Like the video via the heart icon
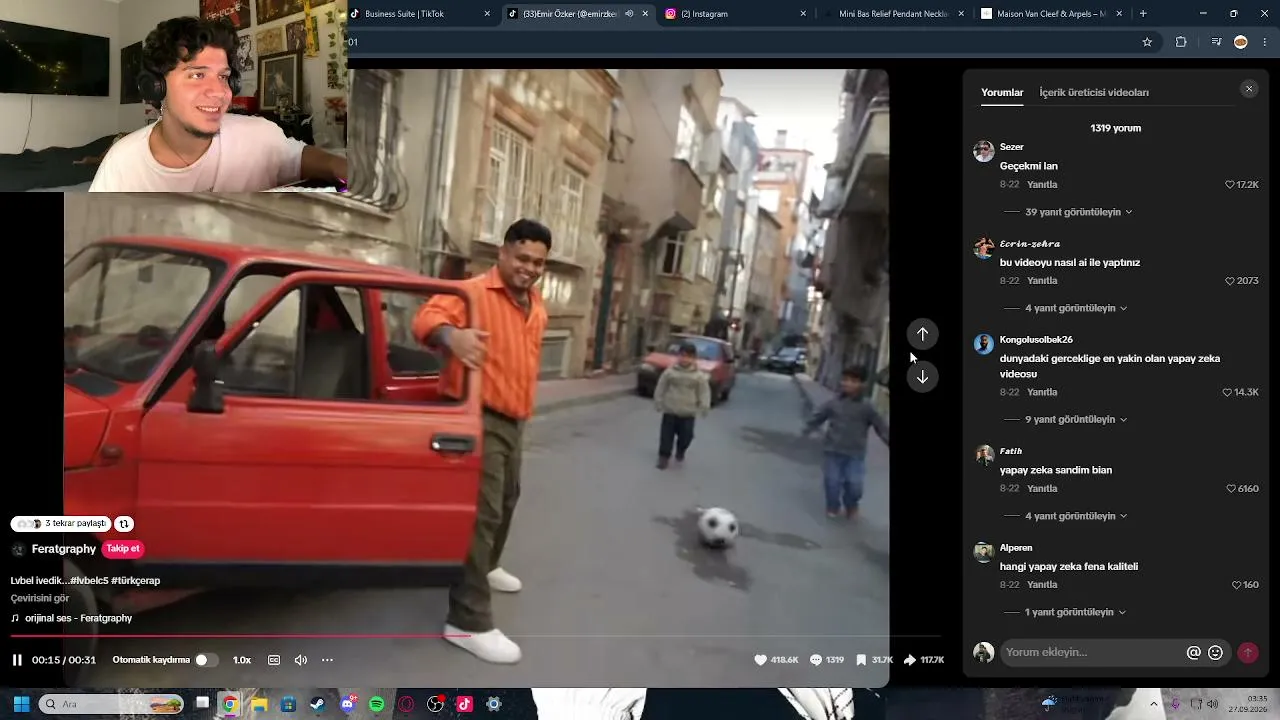Screen dimensions: 1280x720 [760, 660]
